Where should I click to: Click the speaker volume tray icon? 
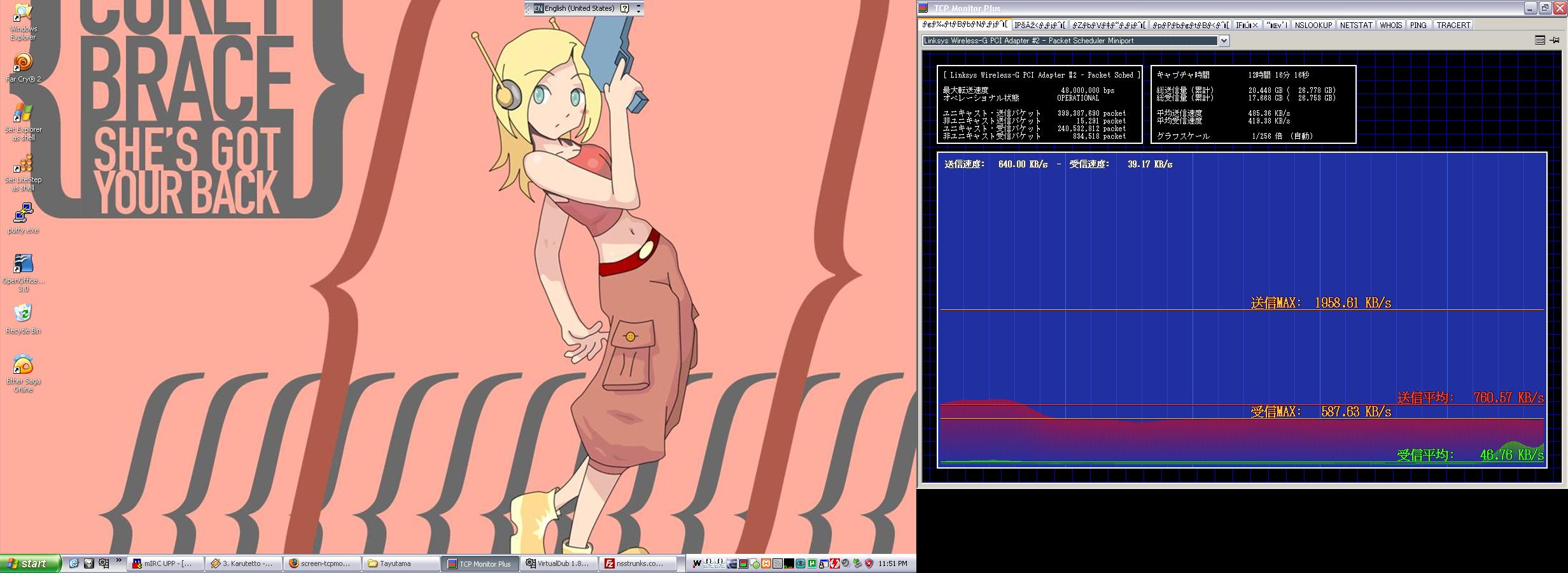[846, 563]
